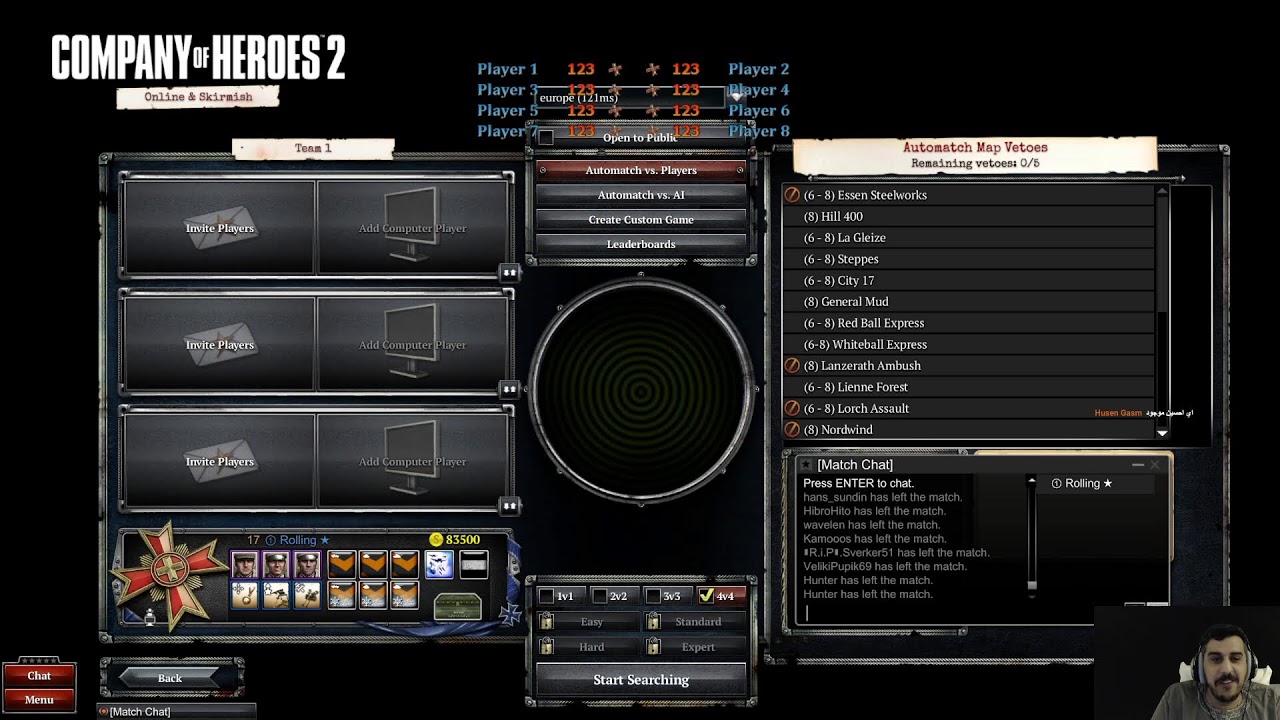Select the middle commander portrait in the loadout

tap(276, 565)
